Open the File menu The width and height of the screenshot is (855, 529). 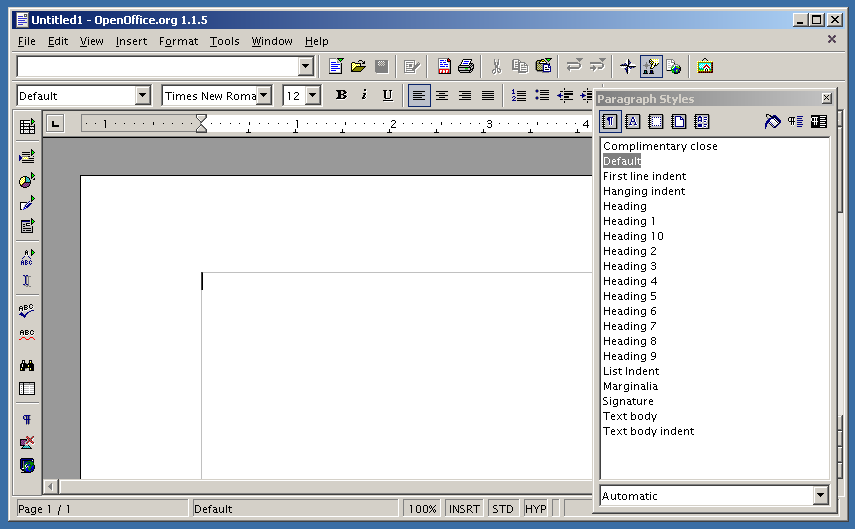(26, 41)
